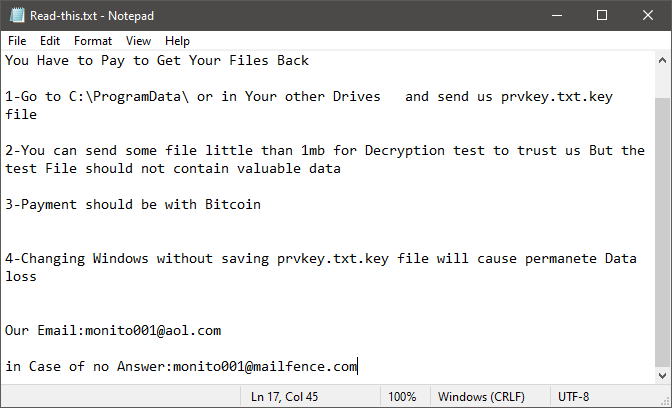Minimize the Notepad window
Image resolution: width=672 pixels, height=408 pixels.
coord(555,15)
